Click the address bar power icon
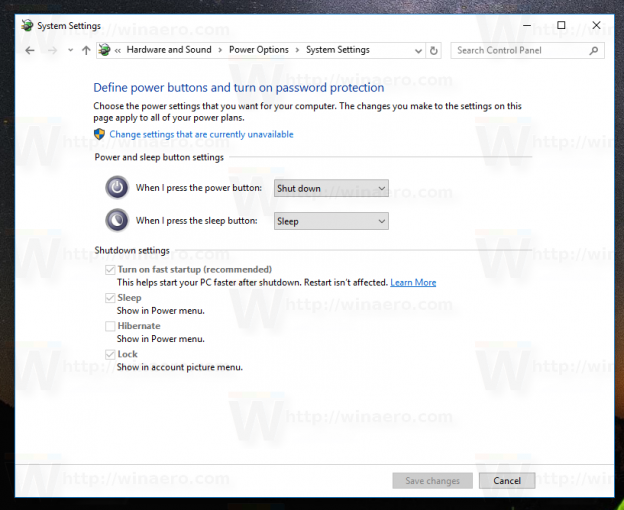 104,50
